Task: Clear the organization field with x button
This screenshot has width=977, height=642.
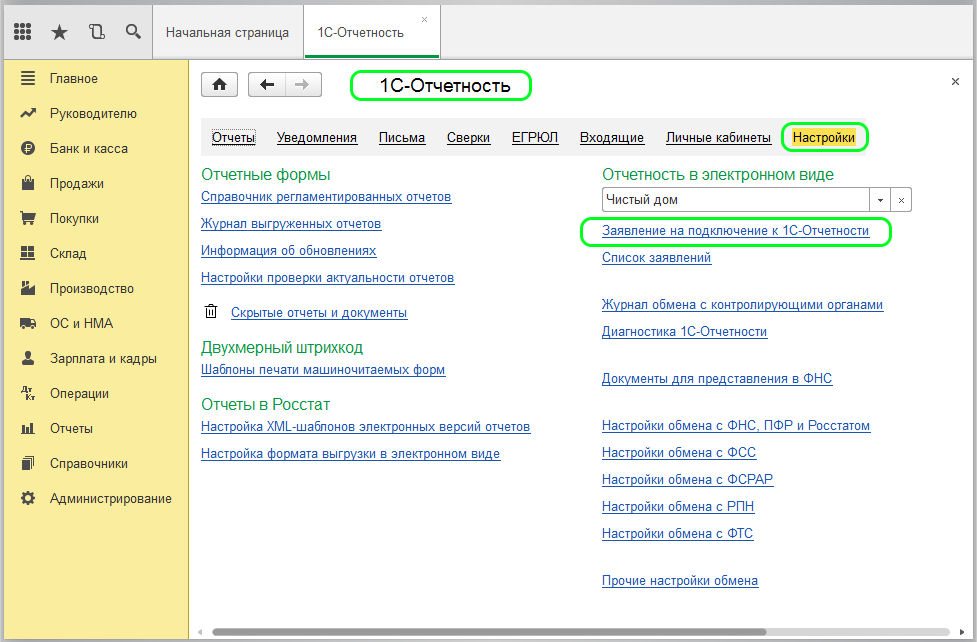Action: pyautogui.click(x=901, y=200)
